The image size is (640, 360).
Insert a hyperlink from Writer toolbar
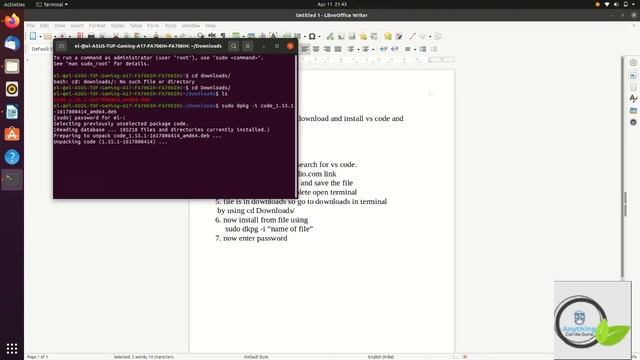[330, 36]
